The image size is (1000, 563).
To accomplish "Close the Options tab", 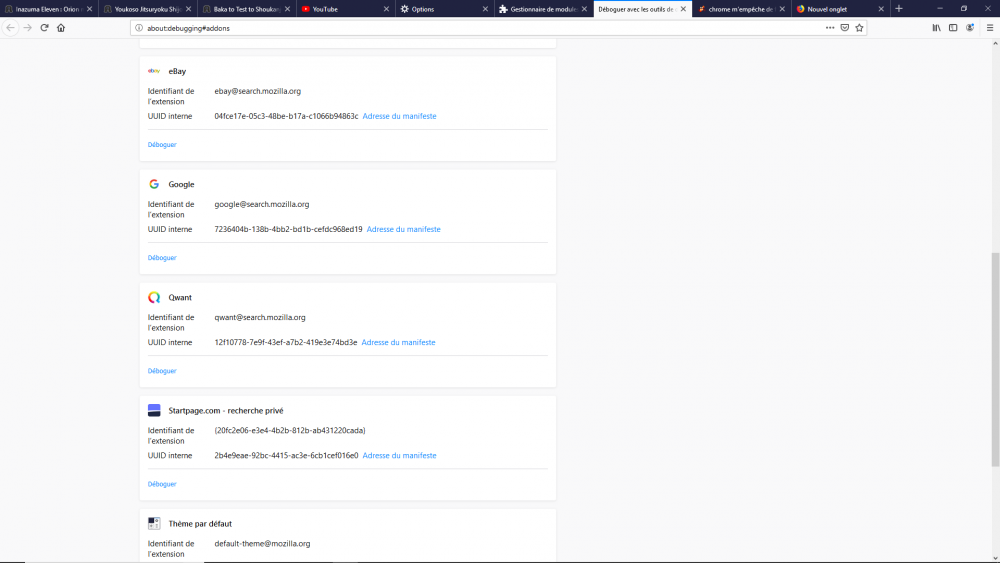I will point(485,9).
